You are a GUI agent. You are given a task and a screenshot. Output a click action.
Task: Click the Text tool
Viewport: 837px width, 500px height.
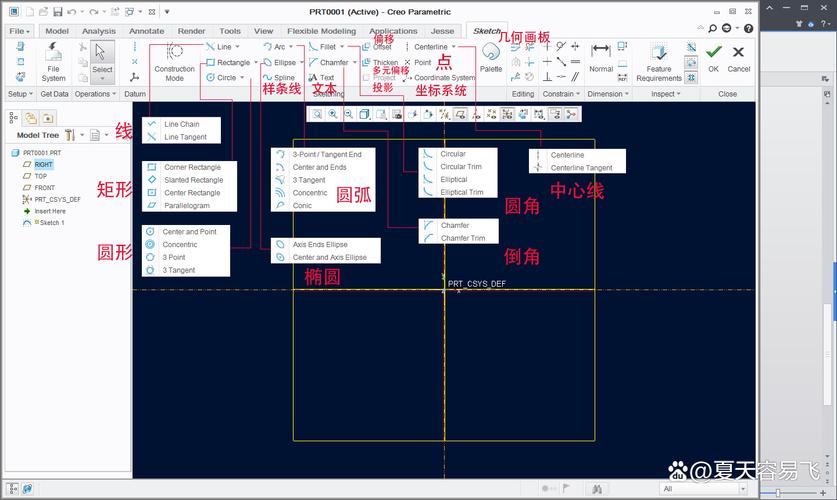coord(321,77)
